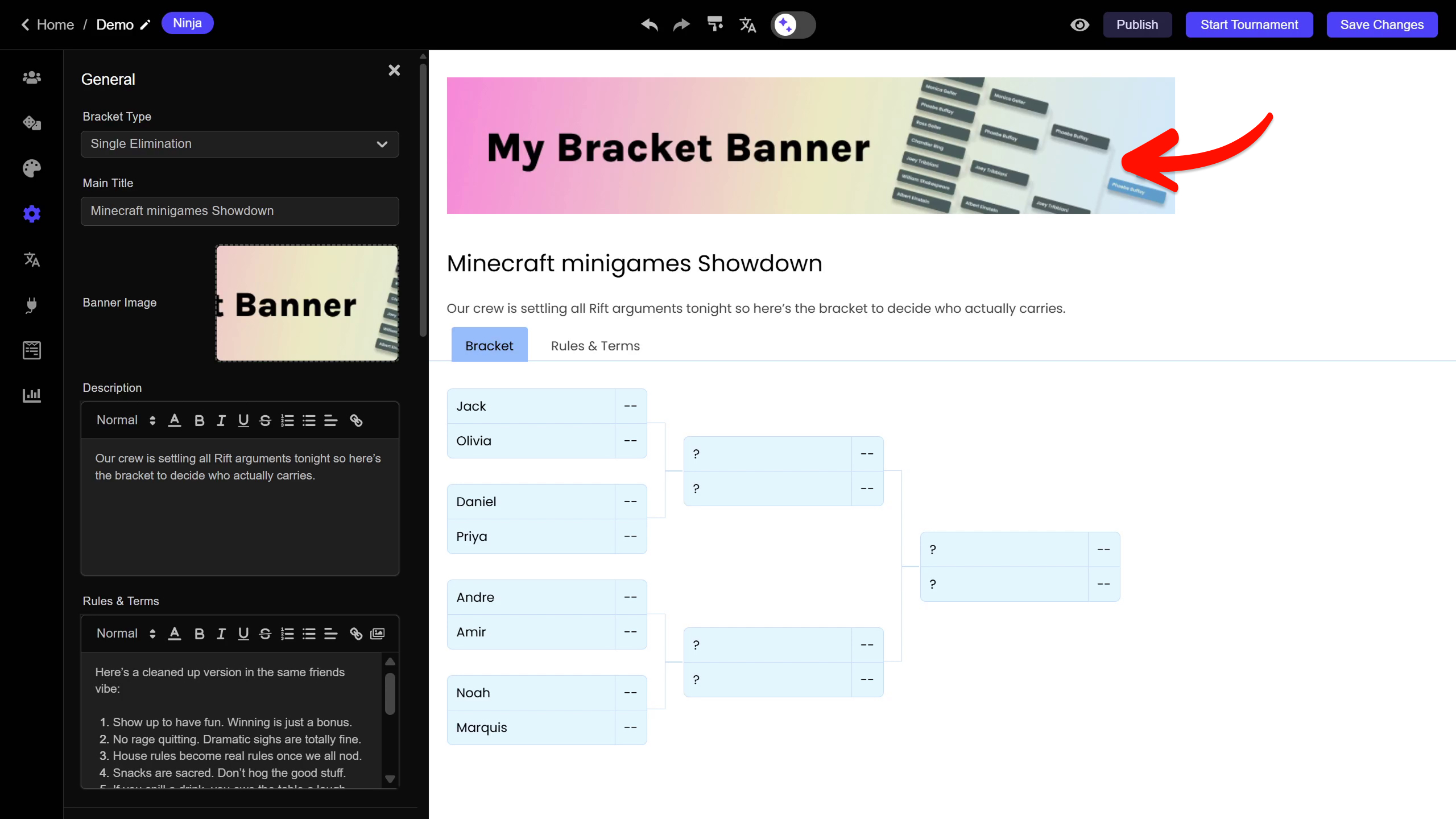Click the Save Changes button
Screen dimensions: 1456x819
click(1381, 24)
